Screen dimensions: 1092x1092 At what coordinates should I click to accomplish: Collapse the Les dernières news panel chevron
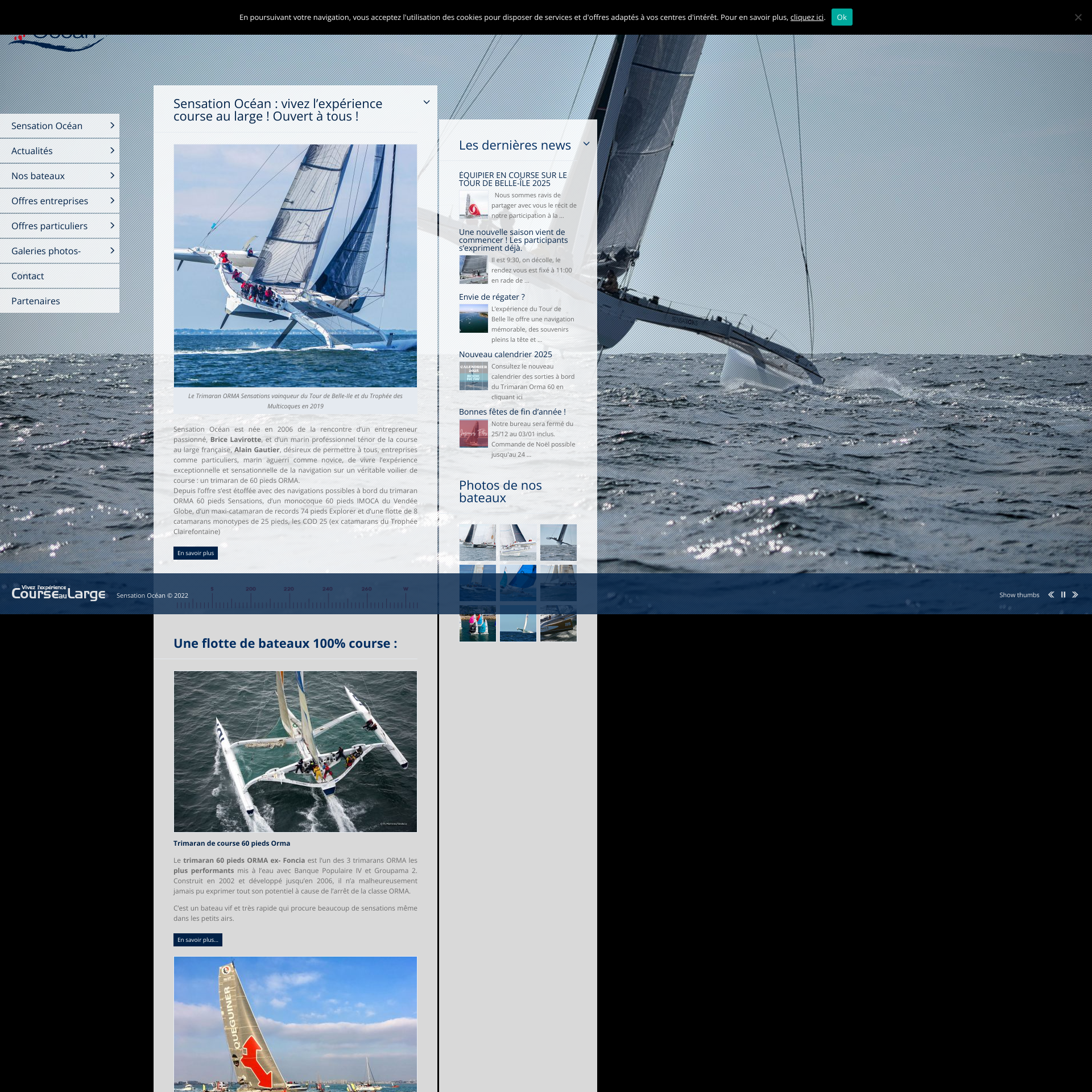pyautogui.click(x=586, y=144)
